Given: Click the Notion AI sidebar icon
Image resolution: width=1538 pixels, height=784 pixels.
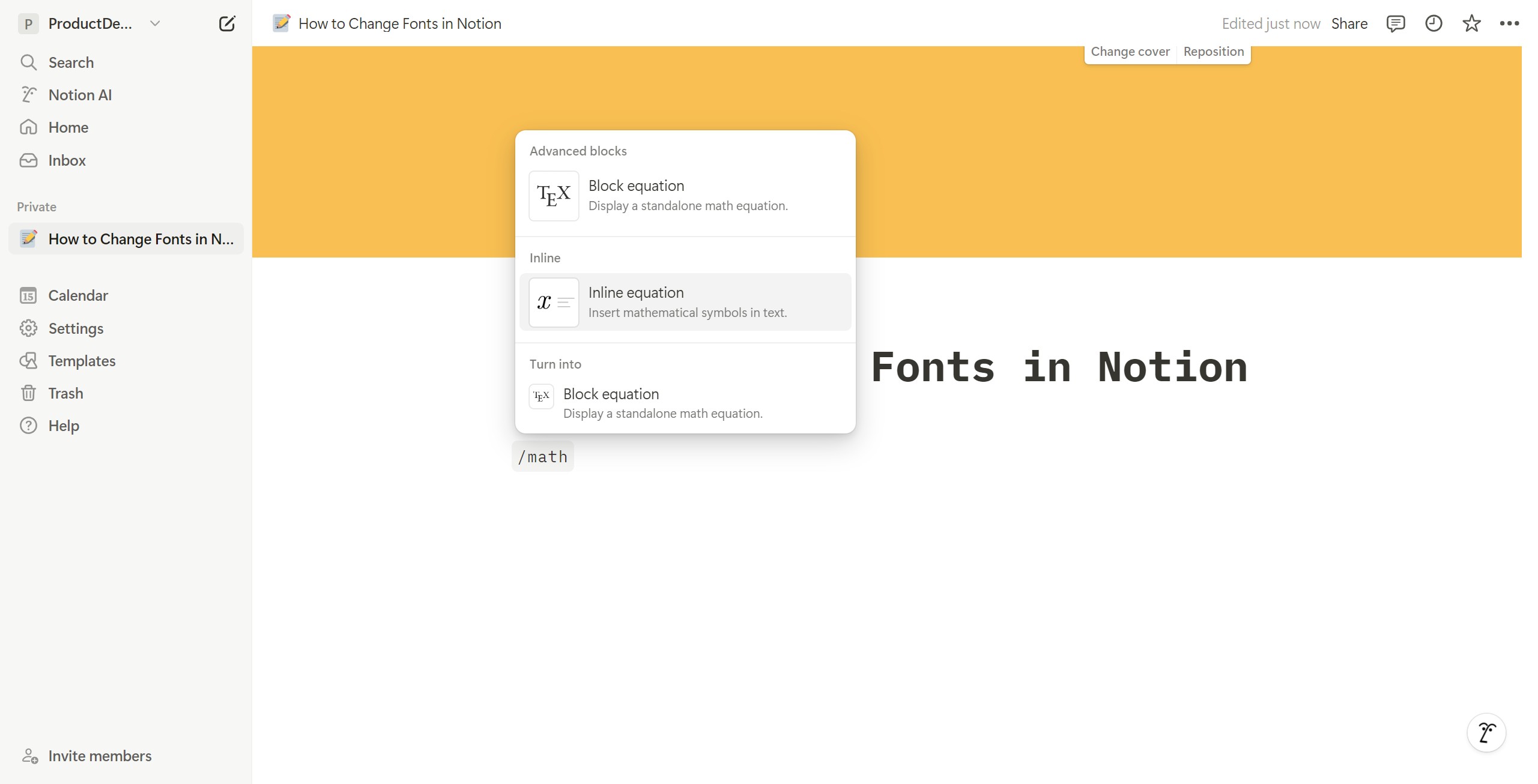Looking at the screenshot, I should tap(28, 95).
